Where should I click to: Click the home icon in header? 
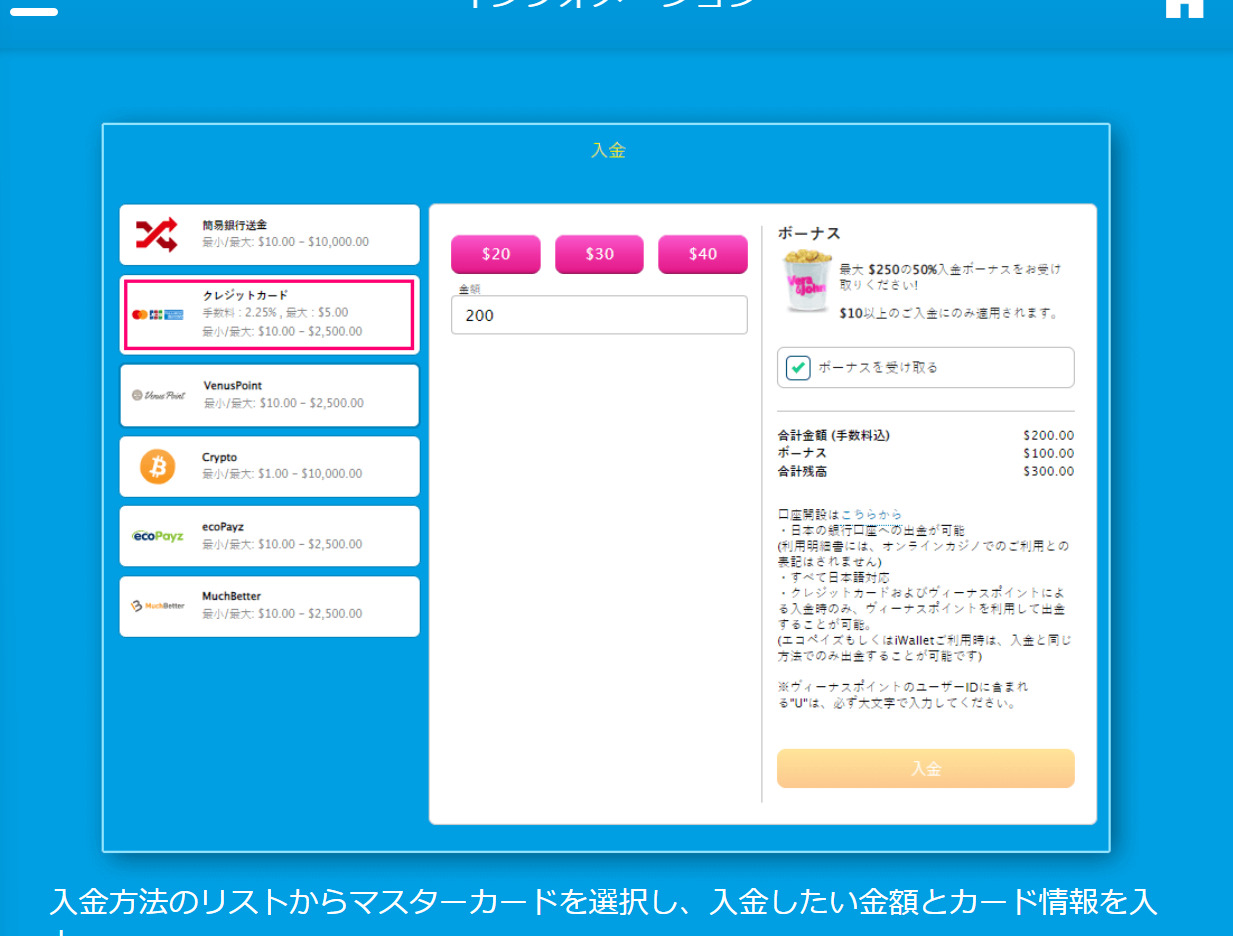(x=1185, y=9)
